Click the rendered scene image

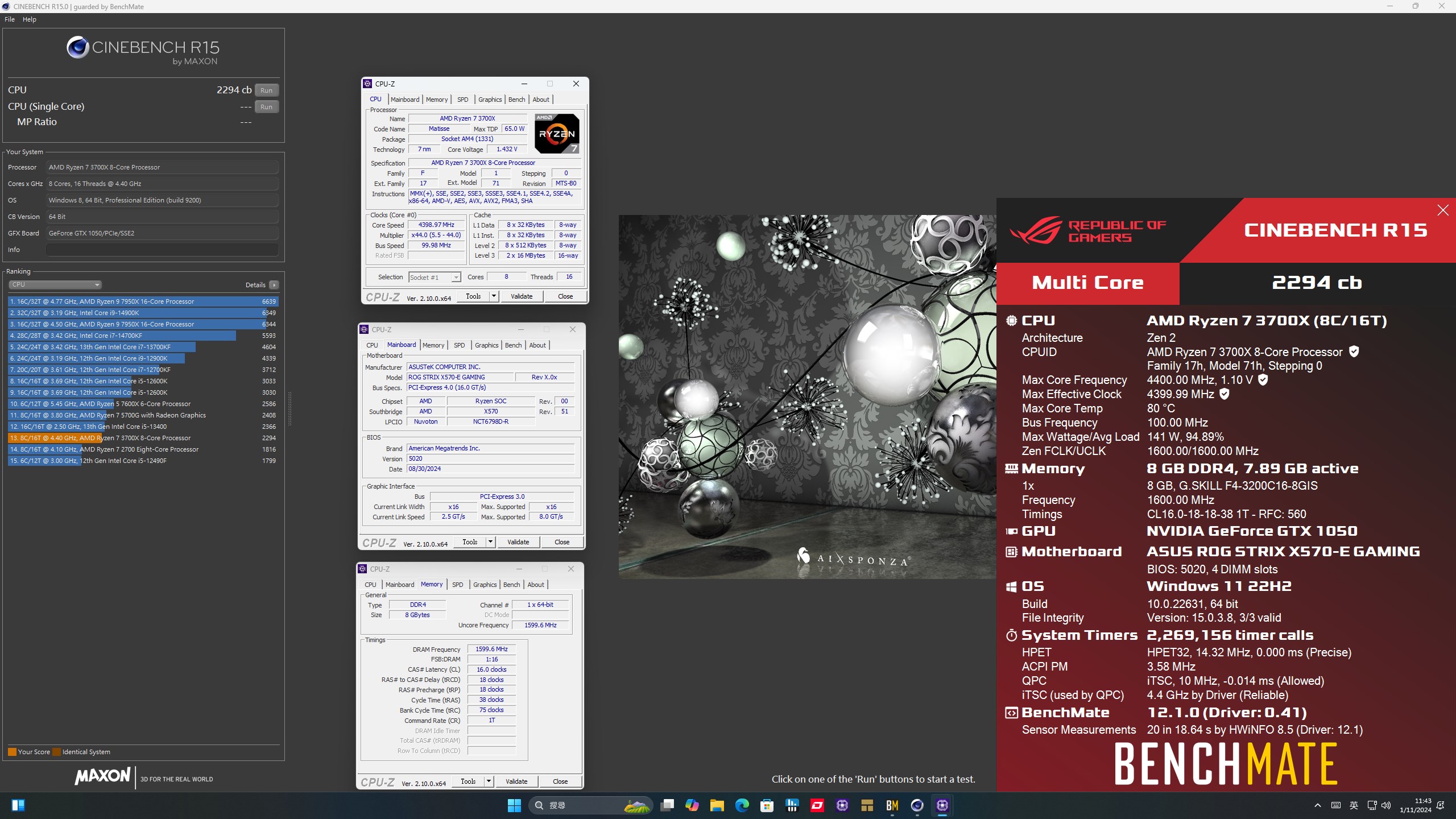coord(807,396)
